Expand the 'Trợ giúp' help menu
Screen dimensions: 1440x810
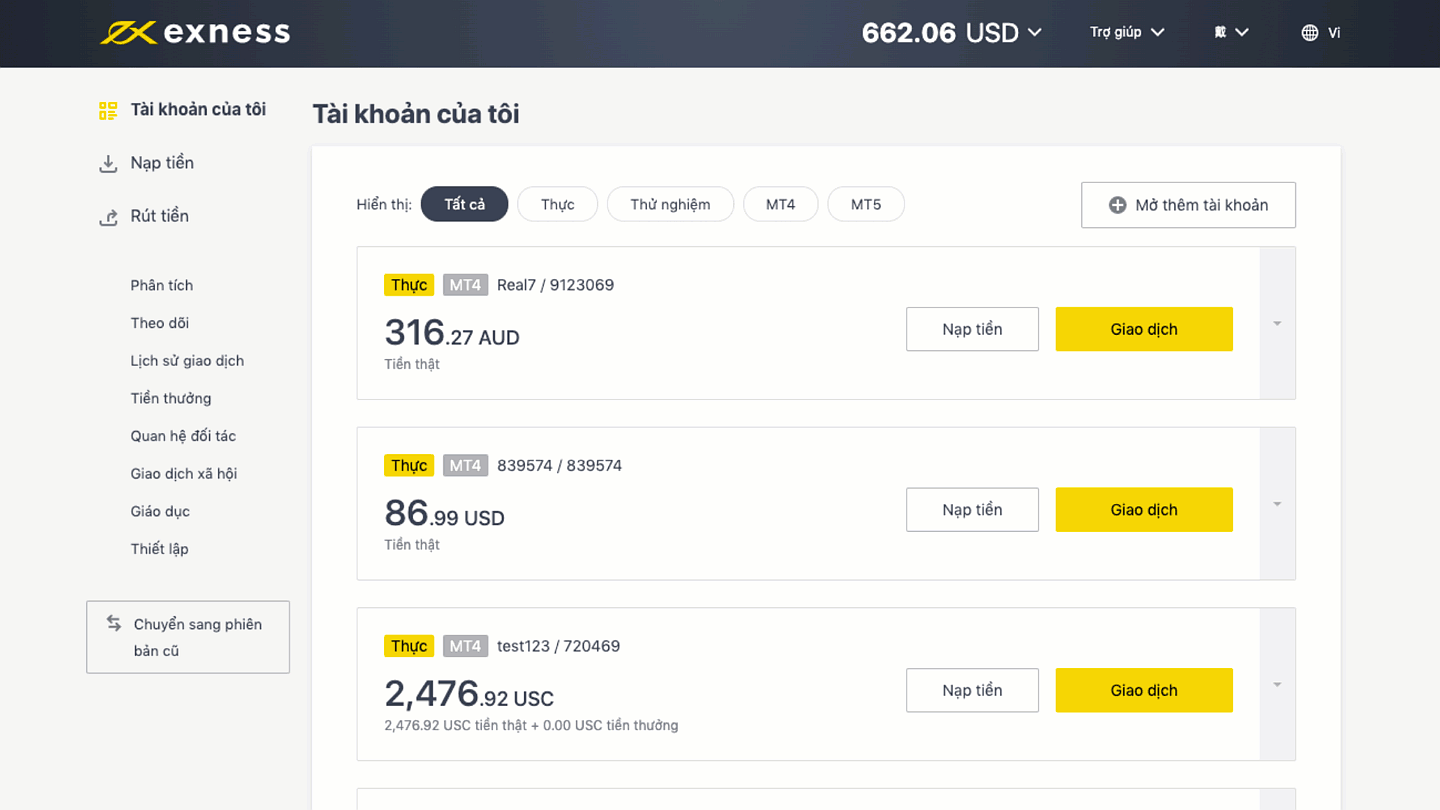[x=1127, y=33]
